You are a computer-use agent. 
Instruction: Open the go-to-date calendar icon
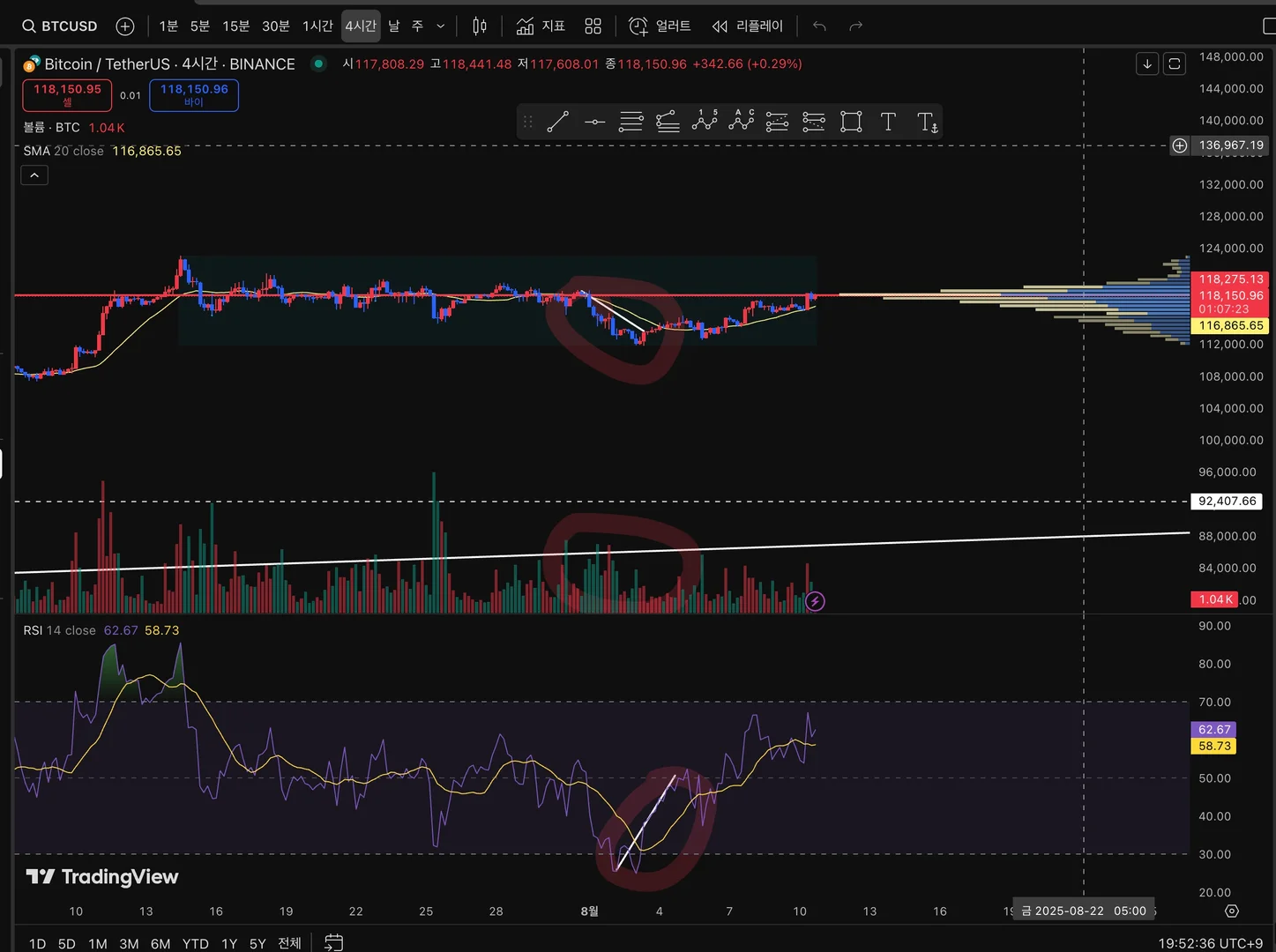333,942
